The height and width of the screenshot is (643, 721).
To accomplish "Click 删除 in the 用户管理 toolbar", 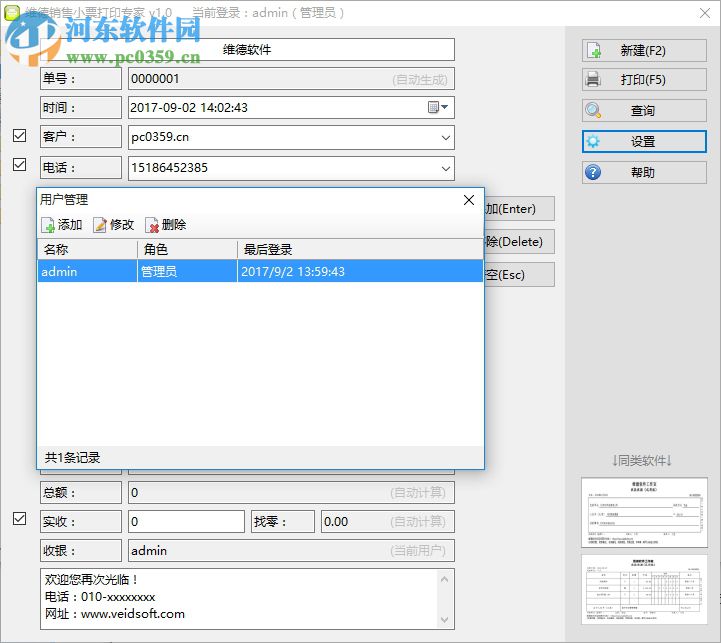I will tap(166, 225).
